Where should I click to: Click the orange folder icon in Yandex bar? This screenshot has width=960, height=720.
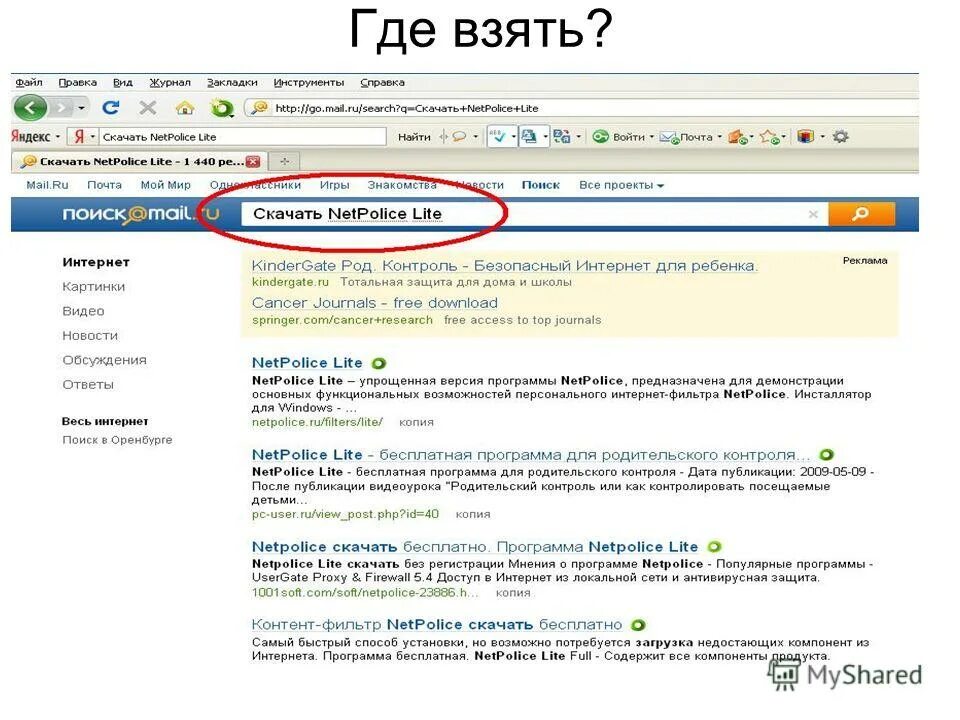[738, 137]
